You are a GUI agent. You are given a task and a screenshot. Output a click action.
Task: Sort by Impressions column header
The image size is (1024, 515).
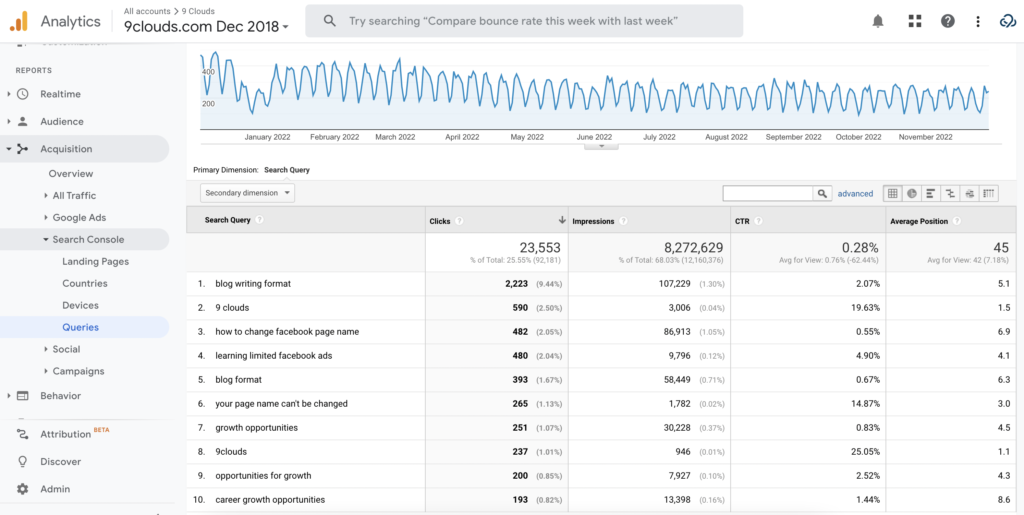(593, 221)
